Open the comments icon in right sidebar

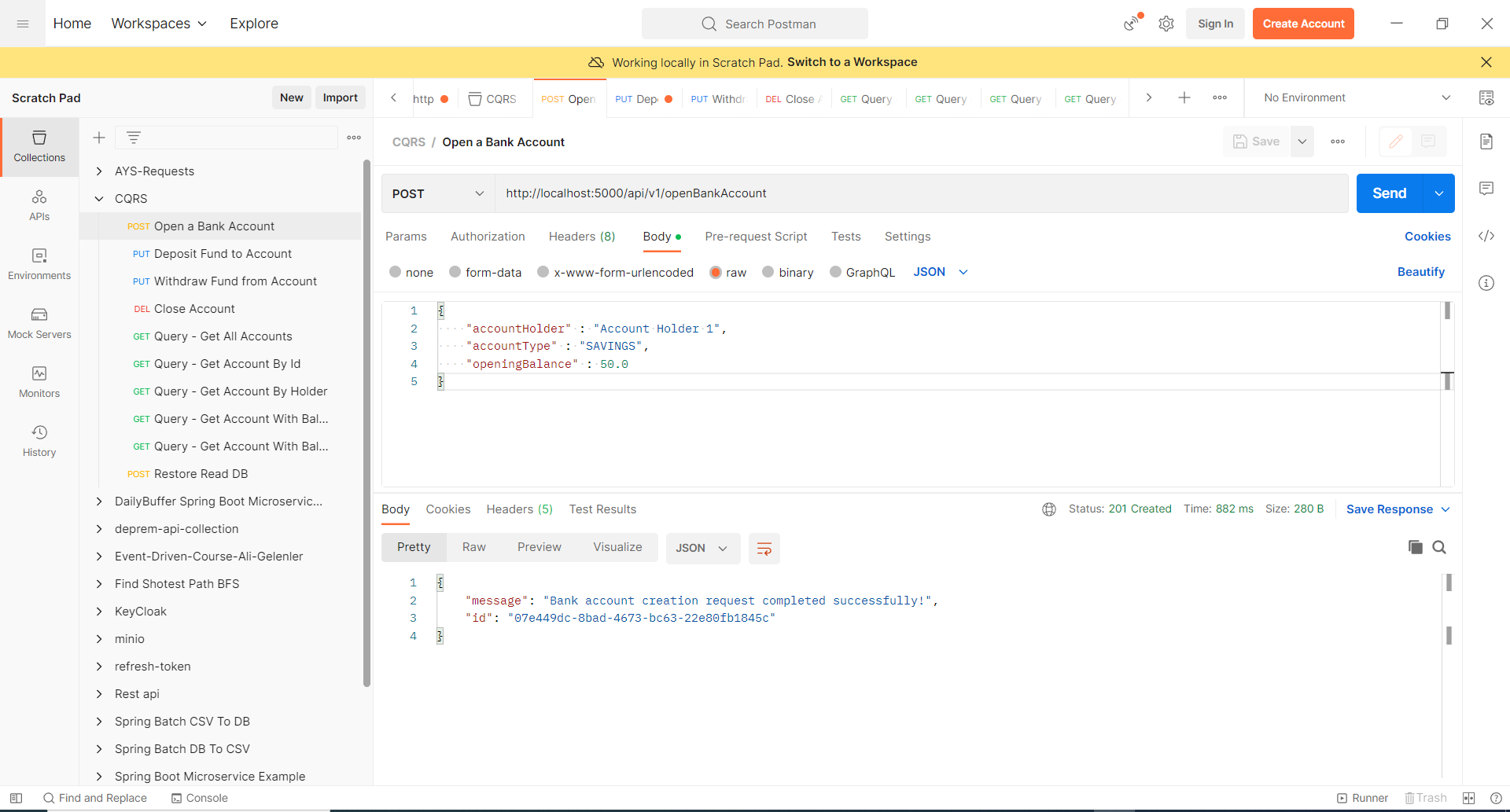click(x=1486, y=189)
